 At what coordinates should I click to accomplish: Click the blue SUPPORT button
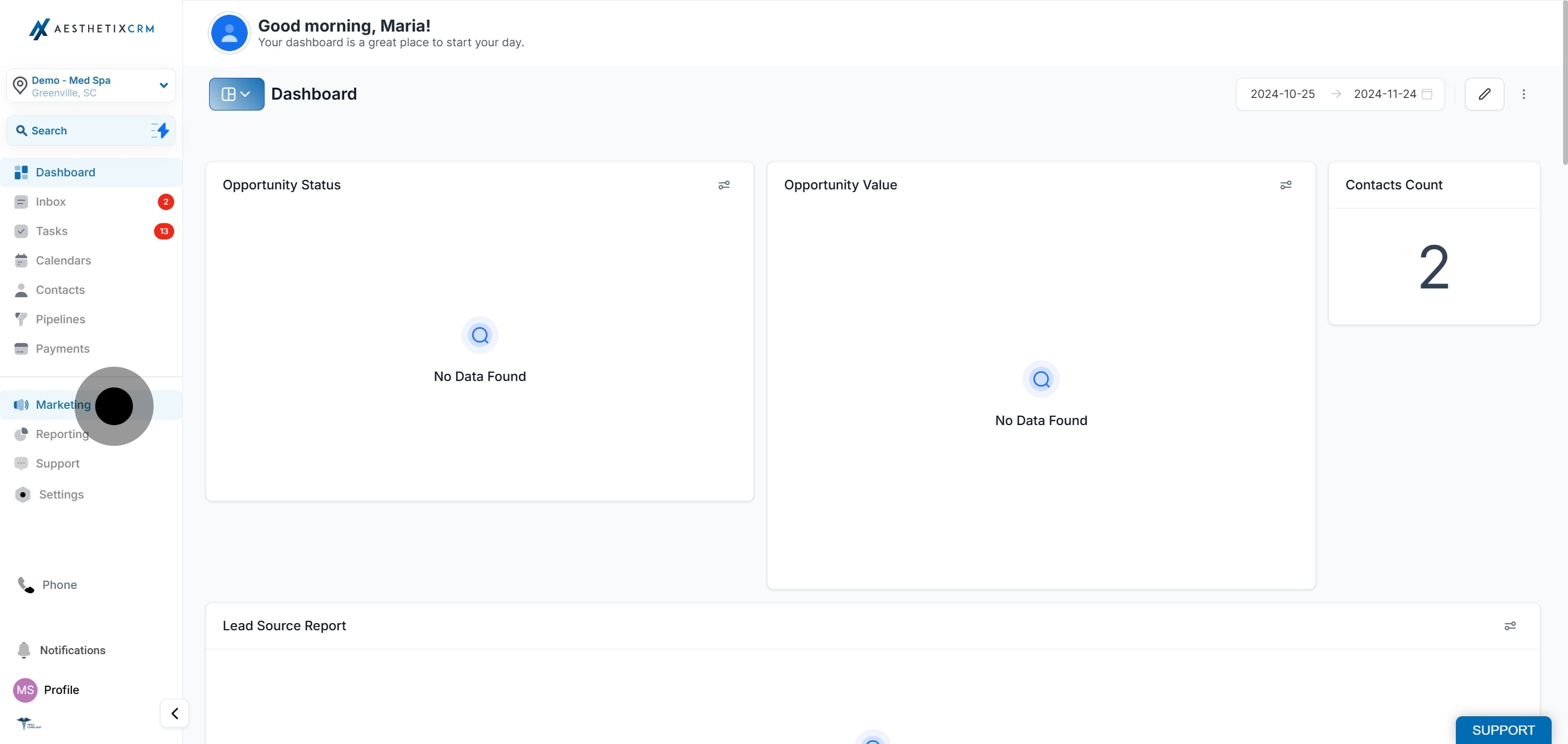tap(1502, 729)
